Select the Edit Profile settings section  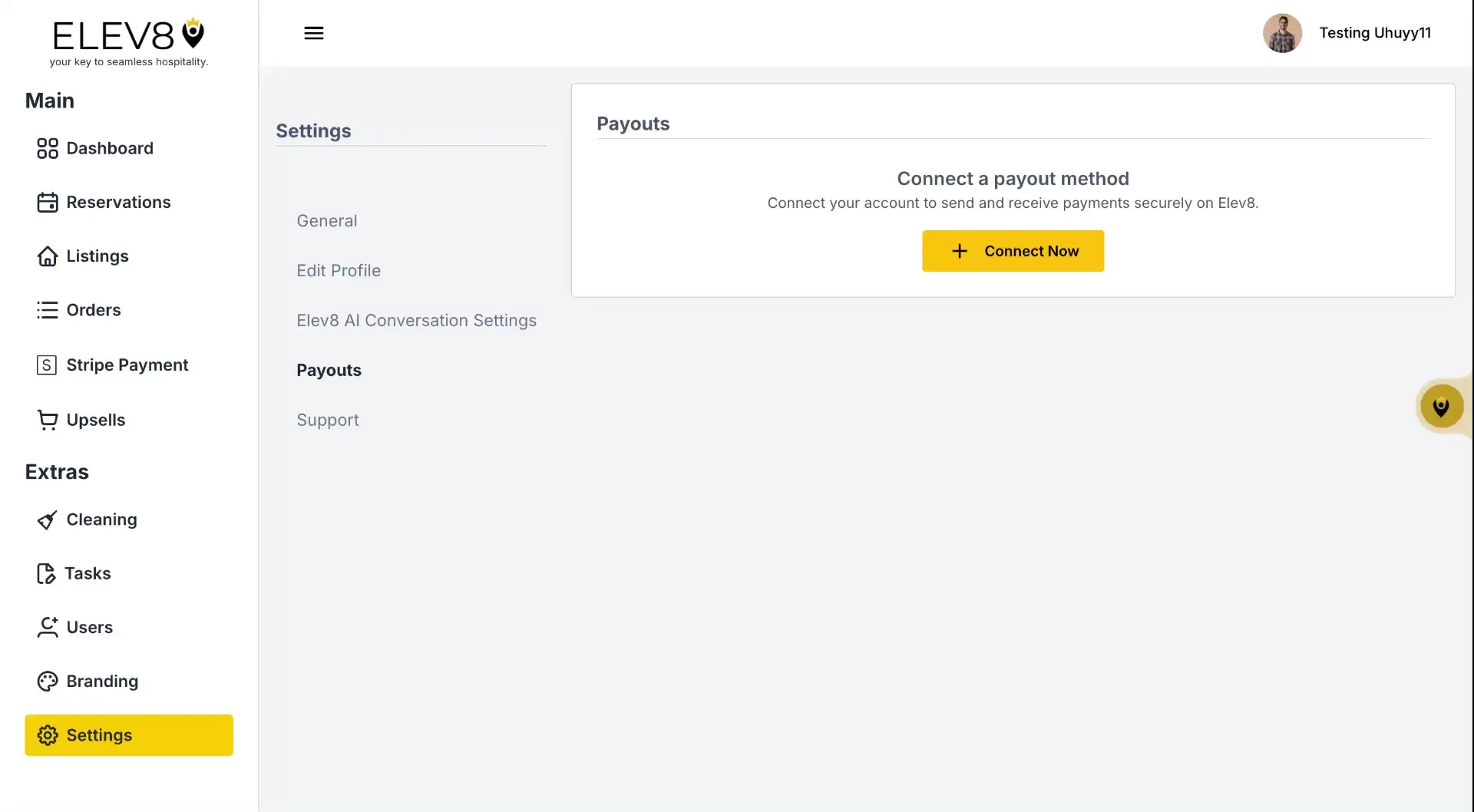click(338, 270)
